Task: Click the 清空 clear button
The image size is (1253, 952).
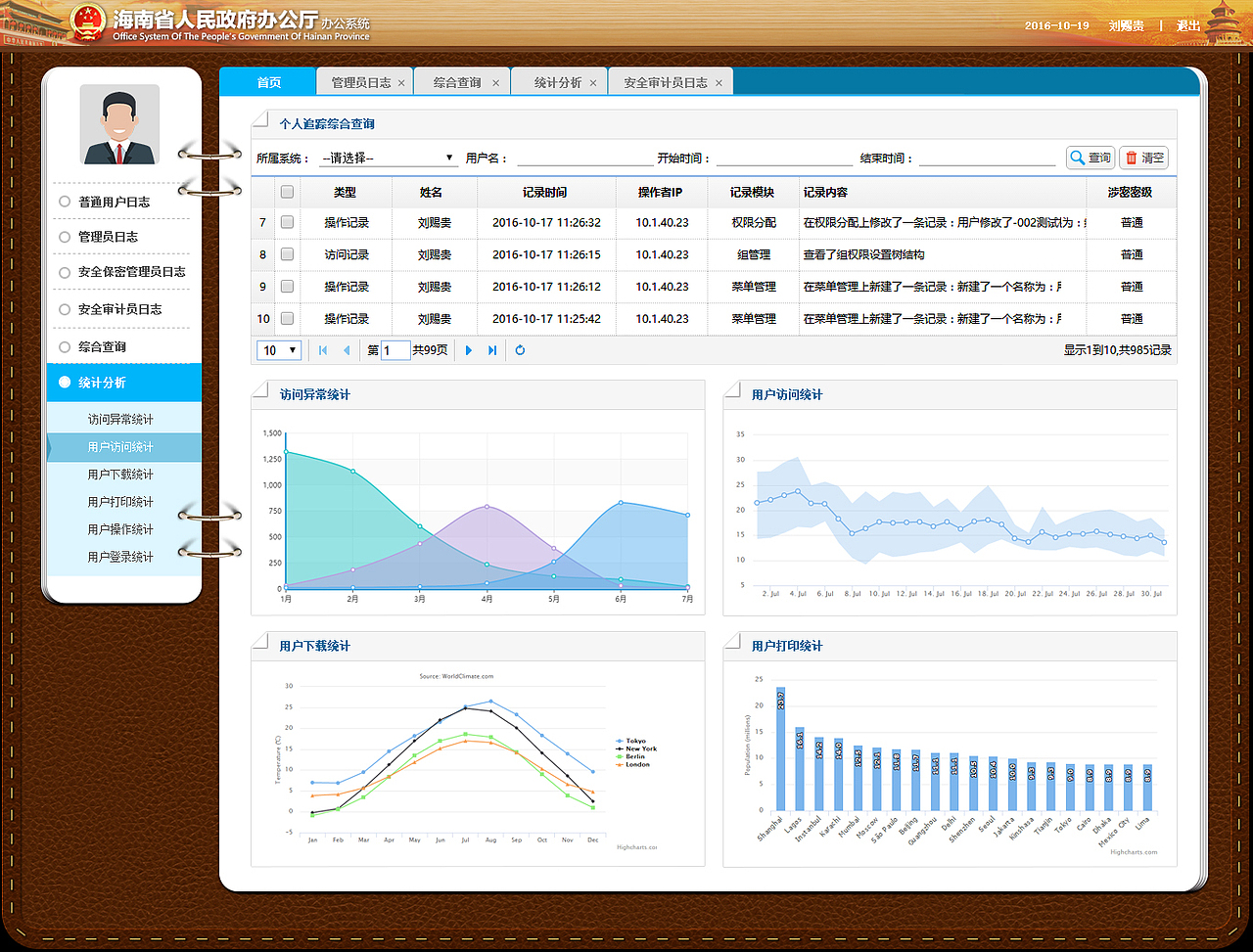Action: (1143, 158)
